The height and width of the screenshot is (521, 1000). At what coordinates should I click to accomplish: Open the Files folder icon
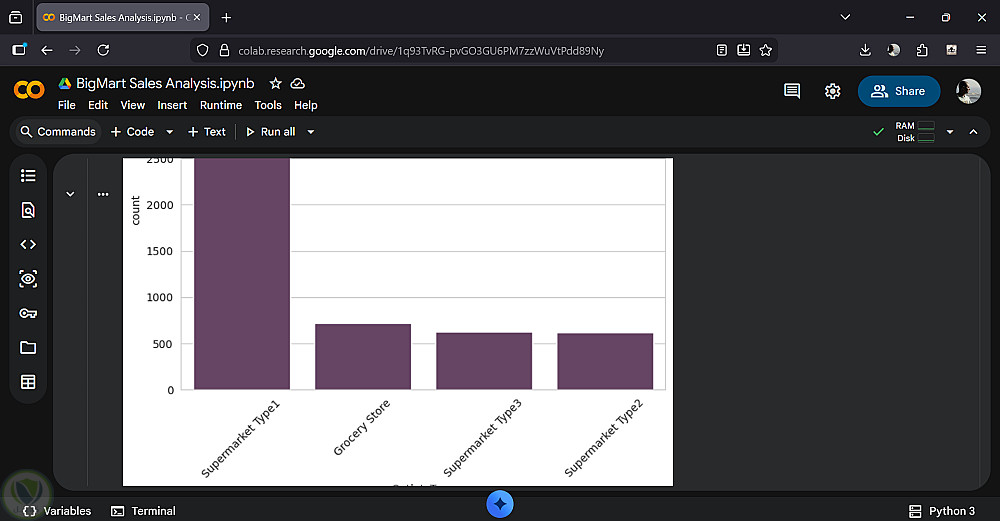(28, 348)
